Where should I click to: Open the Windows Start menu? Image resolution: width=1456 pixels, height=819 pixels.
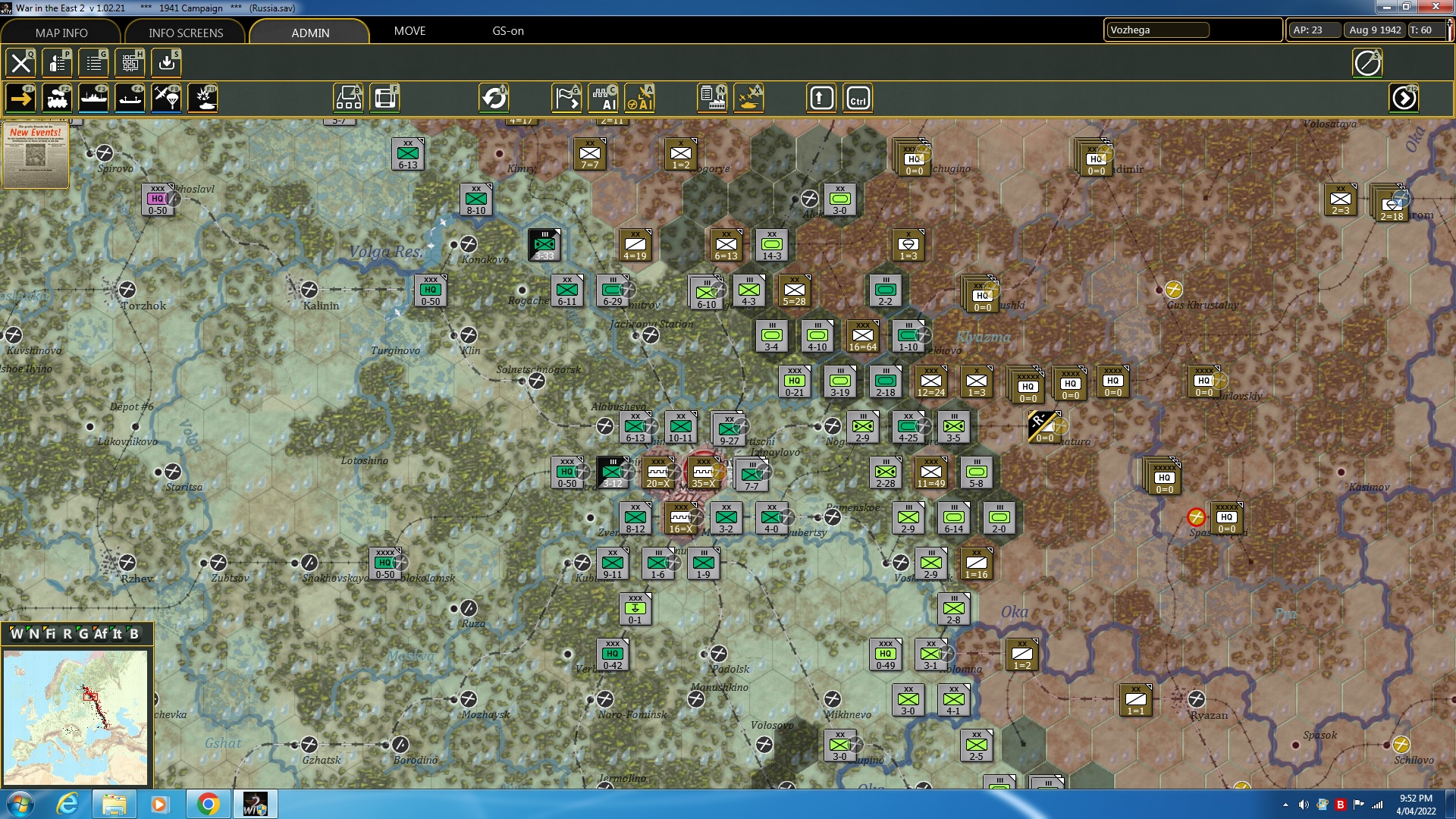coord(20,804)
